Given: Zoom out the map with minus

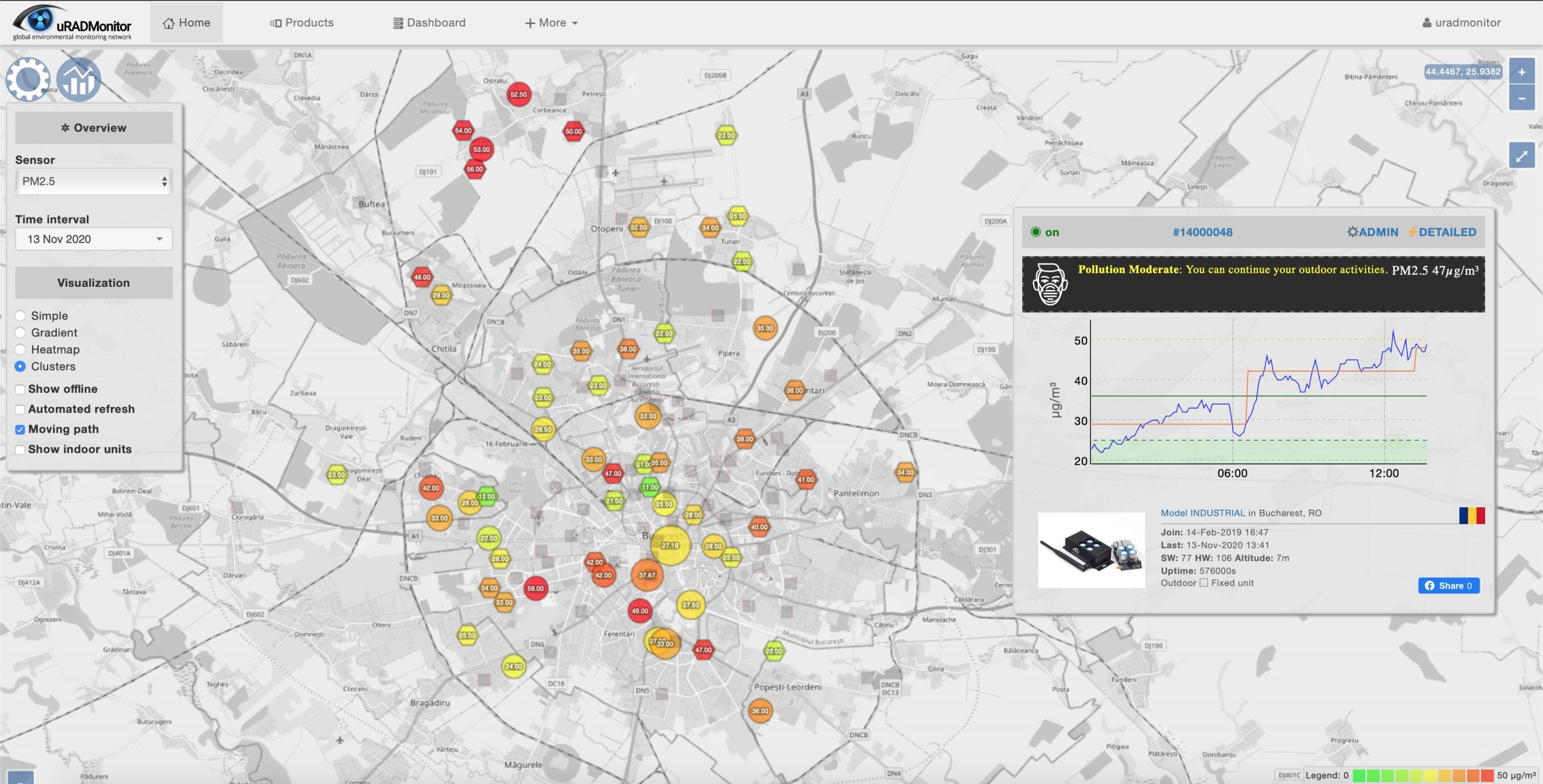Looking at the screenshot, I should pyautogui.click(x=1521, y=98).
